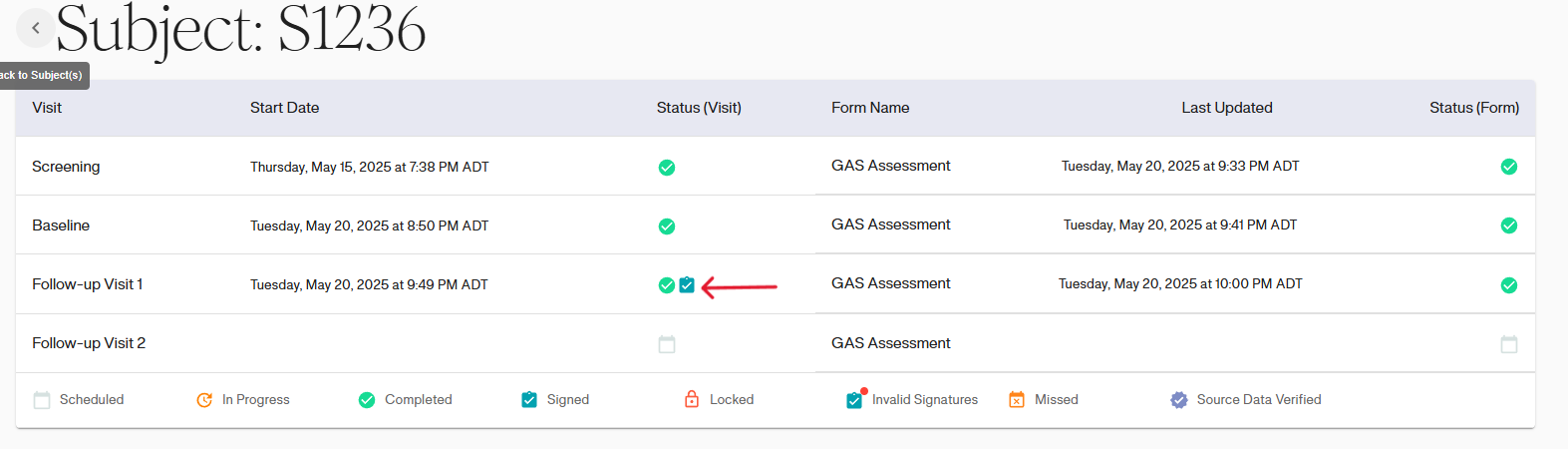Click the Missed legend icon
Image resolution: width=1568 pixels, height=449 pixels.
pos(1017,400)
